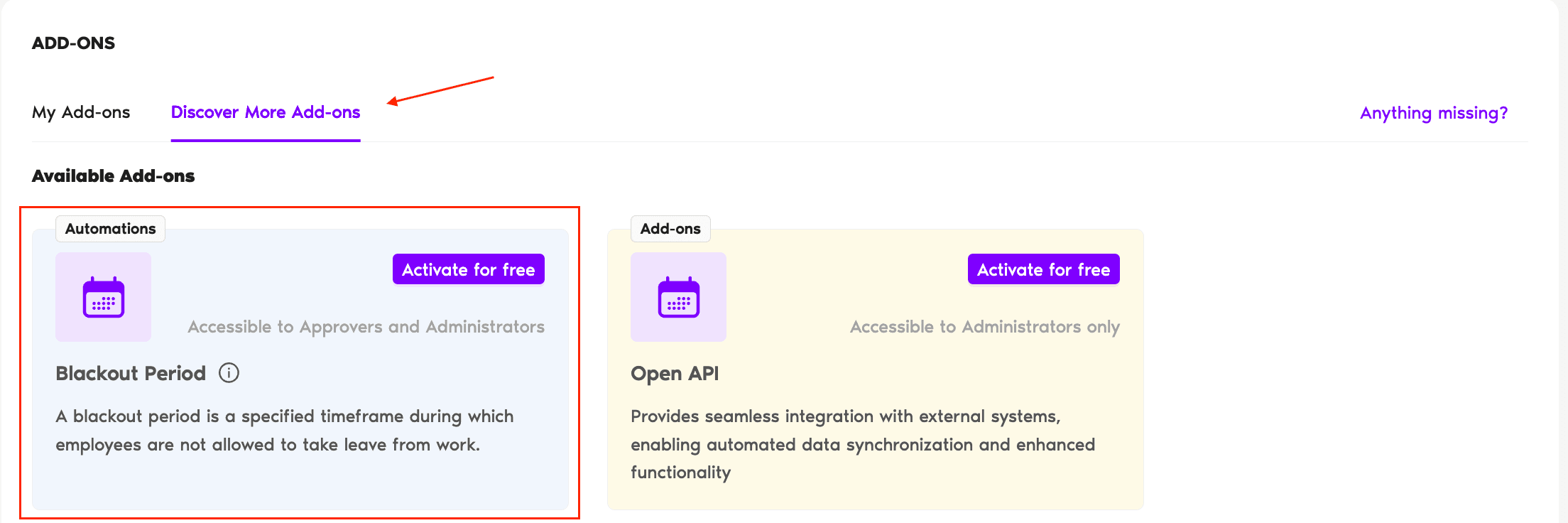Click the Blackout Period description text
Image resolution: width=1568 pixels, height=523 pixels.
284,431
